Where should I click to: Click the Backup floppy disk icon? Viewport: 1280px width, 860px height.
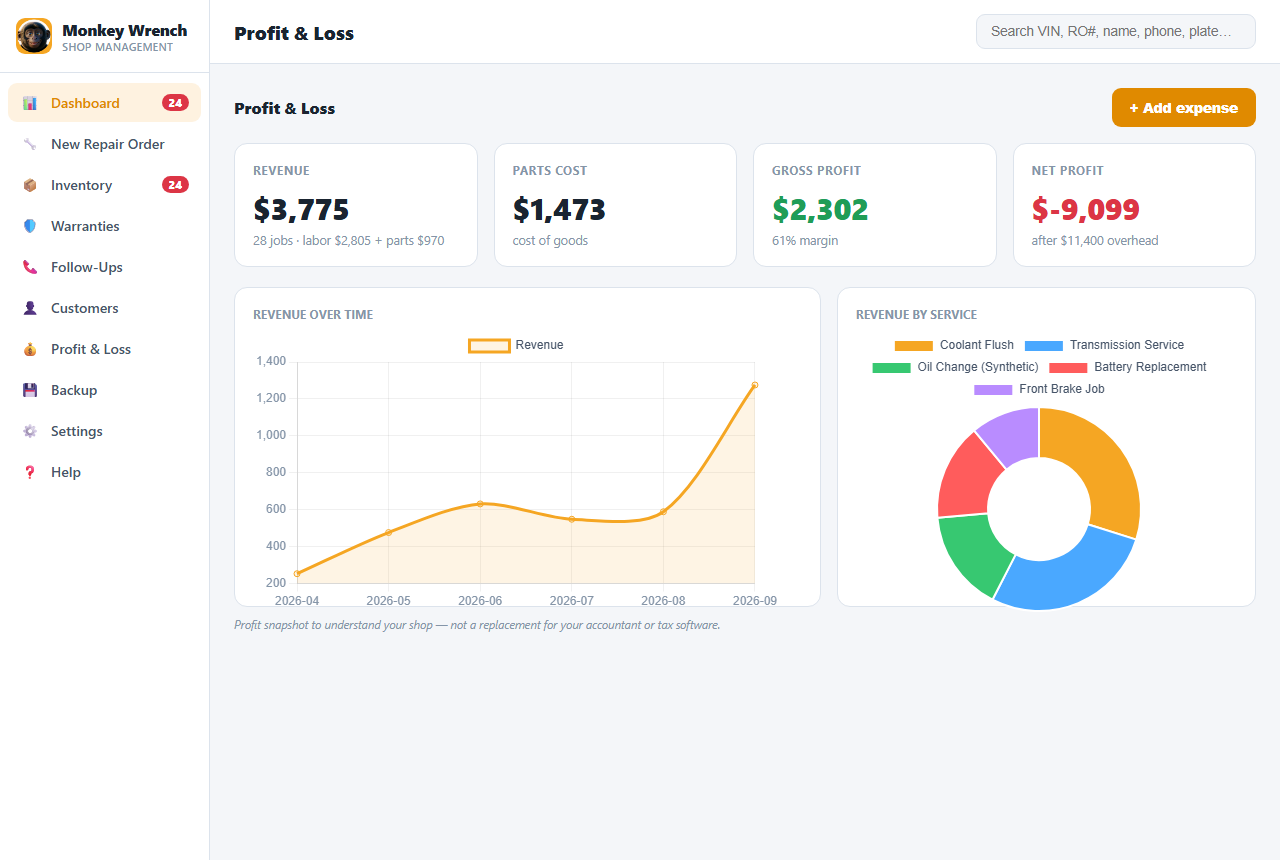[30, 390]
